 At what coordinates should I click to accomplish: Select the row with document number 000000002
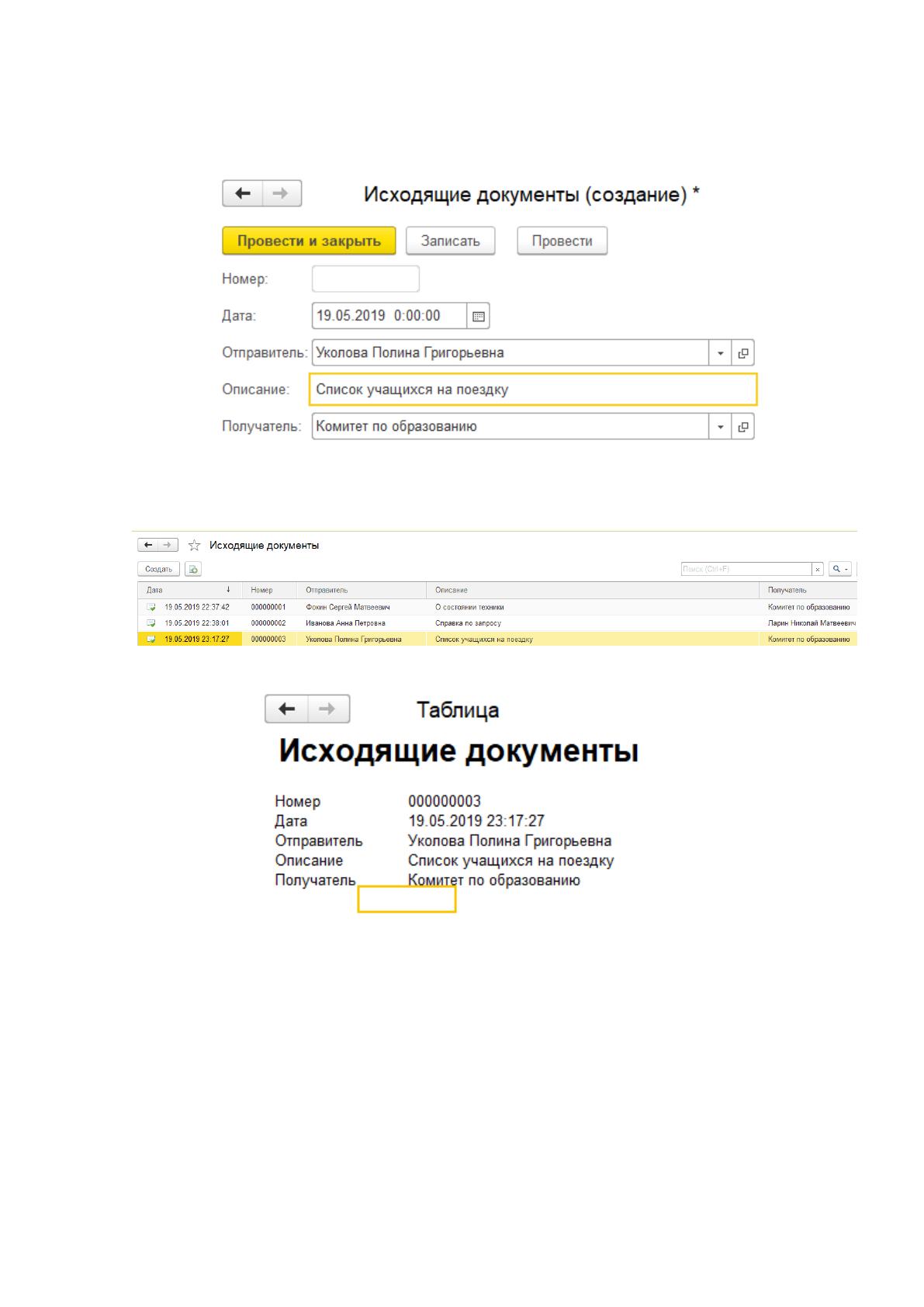pos(497,623)
